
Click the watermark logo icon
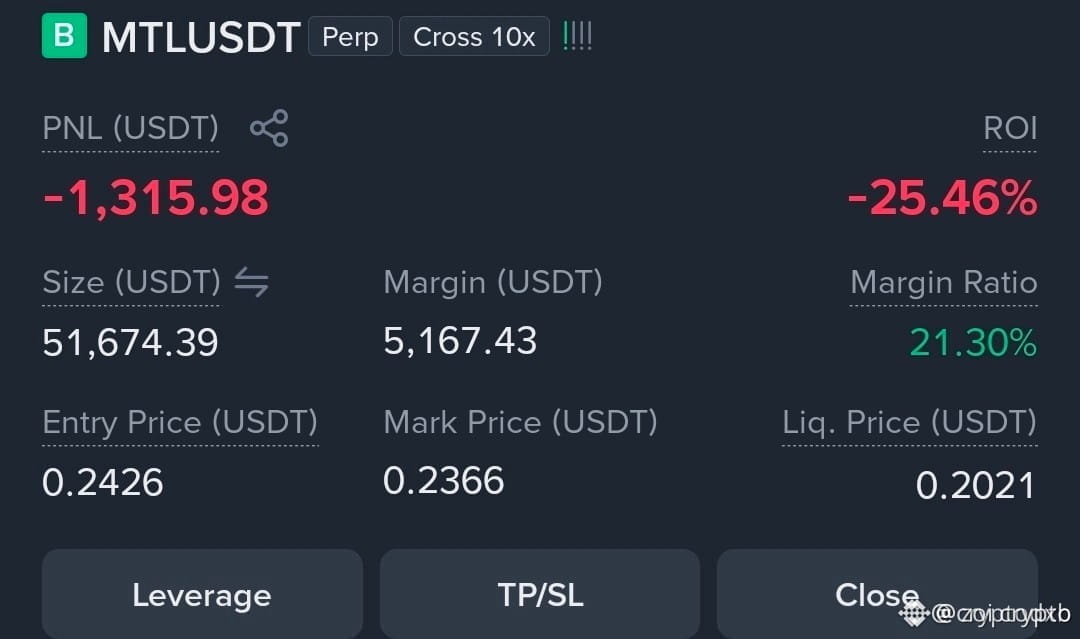914,612
